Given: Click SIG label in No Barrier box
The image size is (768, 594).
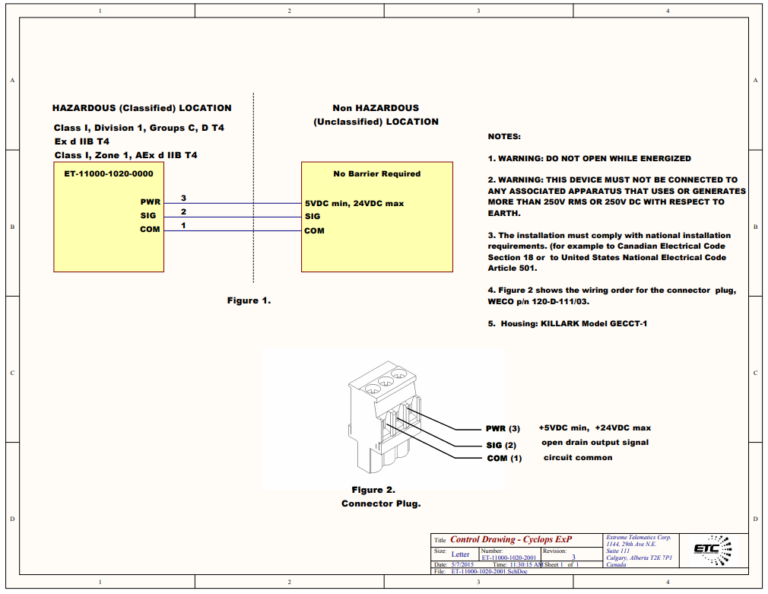Looking at the screenshot, I should point(312,216).
